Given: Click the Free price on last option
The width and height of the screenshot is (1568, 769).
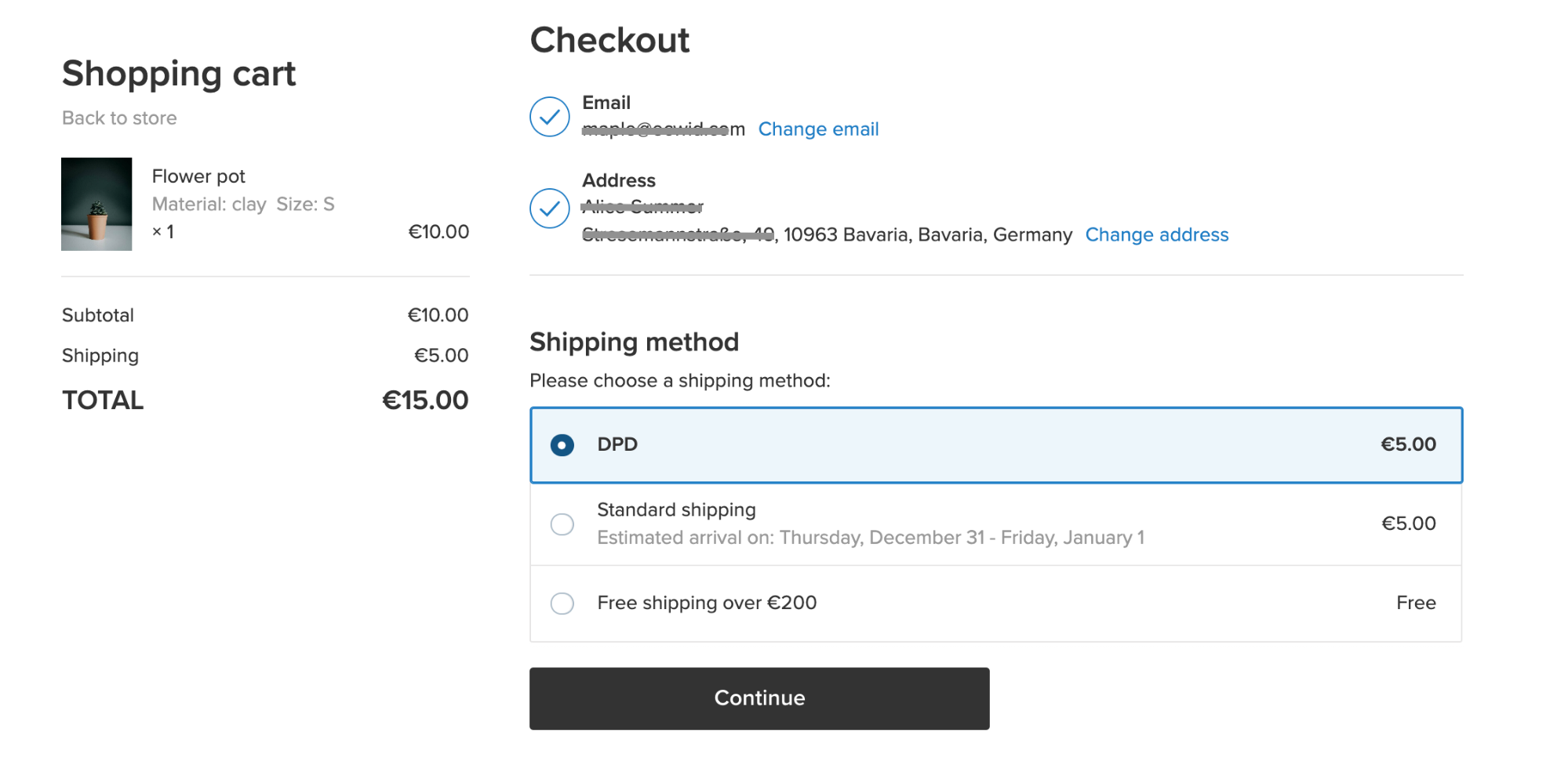Looking at the screenshot, I should coord(1416,603).
